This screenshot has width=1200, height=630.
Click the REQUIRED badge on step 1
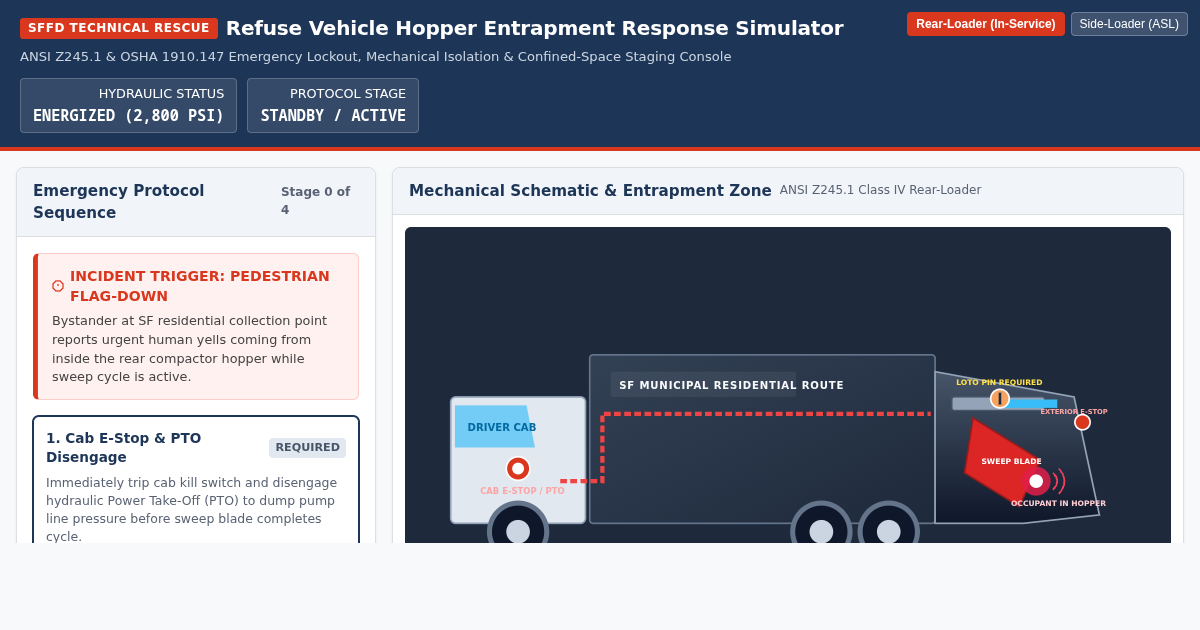coord(307,447)
